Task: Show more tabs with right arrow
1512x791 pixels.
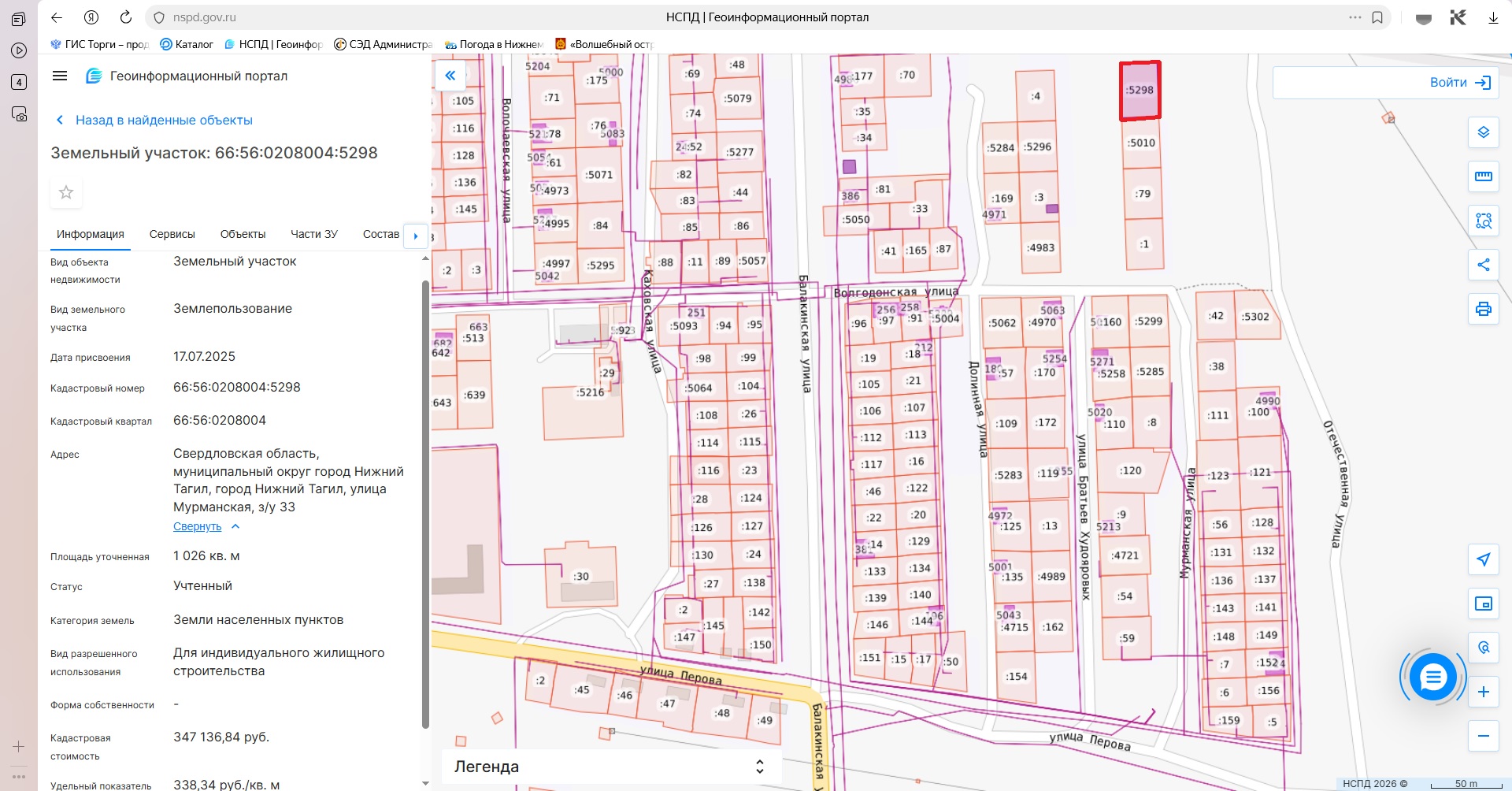Action: click(415, 236)
